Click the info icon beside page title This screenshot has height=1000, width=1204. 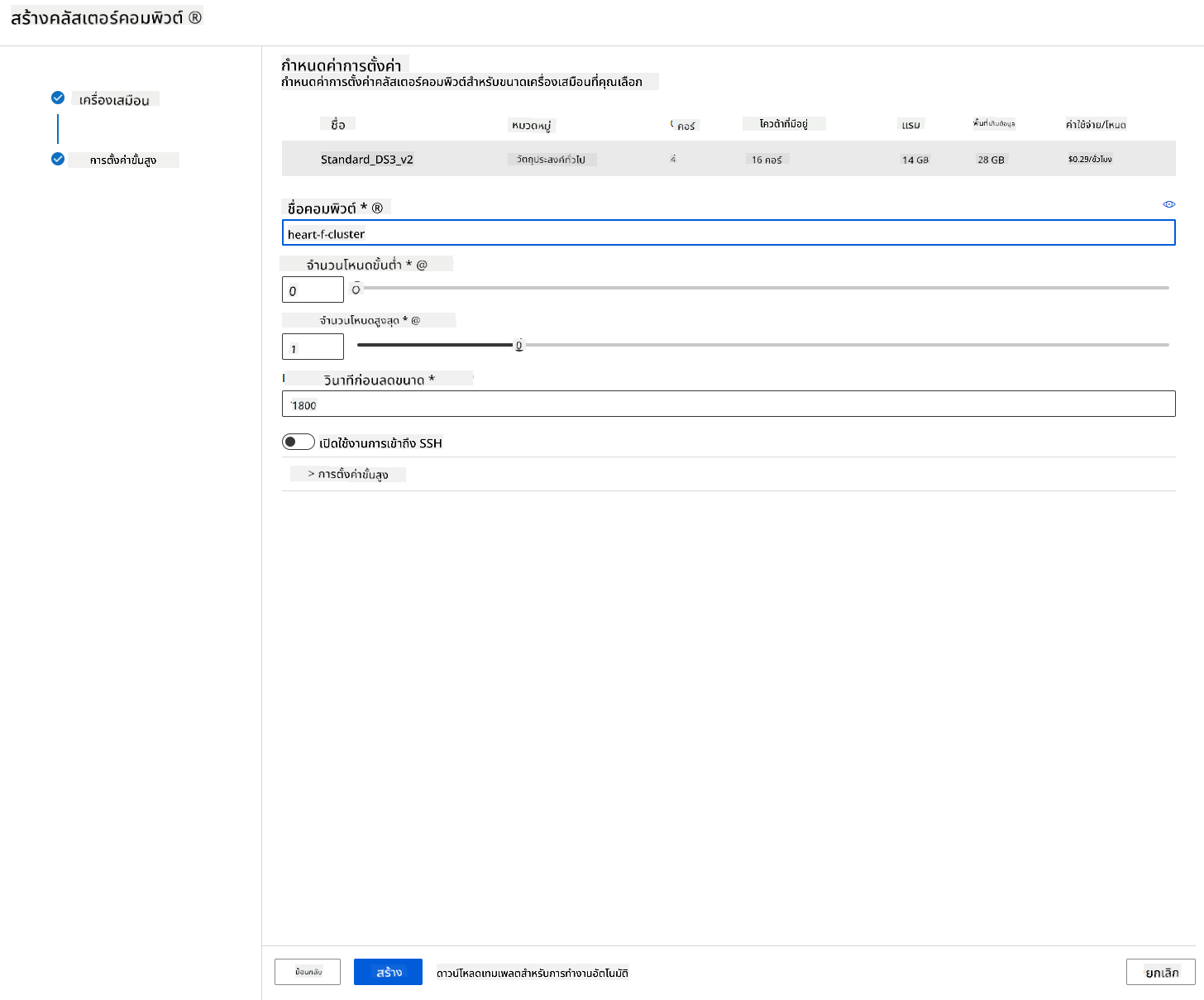[195, 17]
